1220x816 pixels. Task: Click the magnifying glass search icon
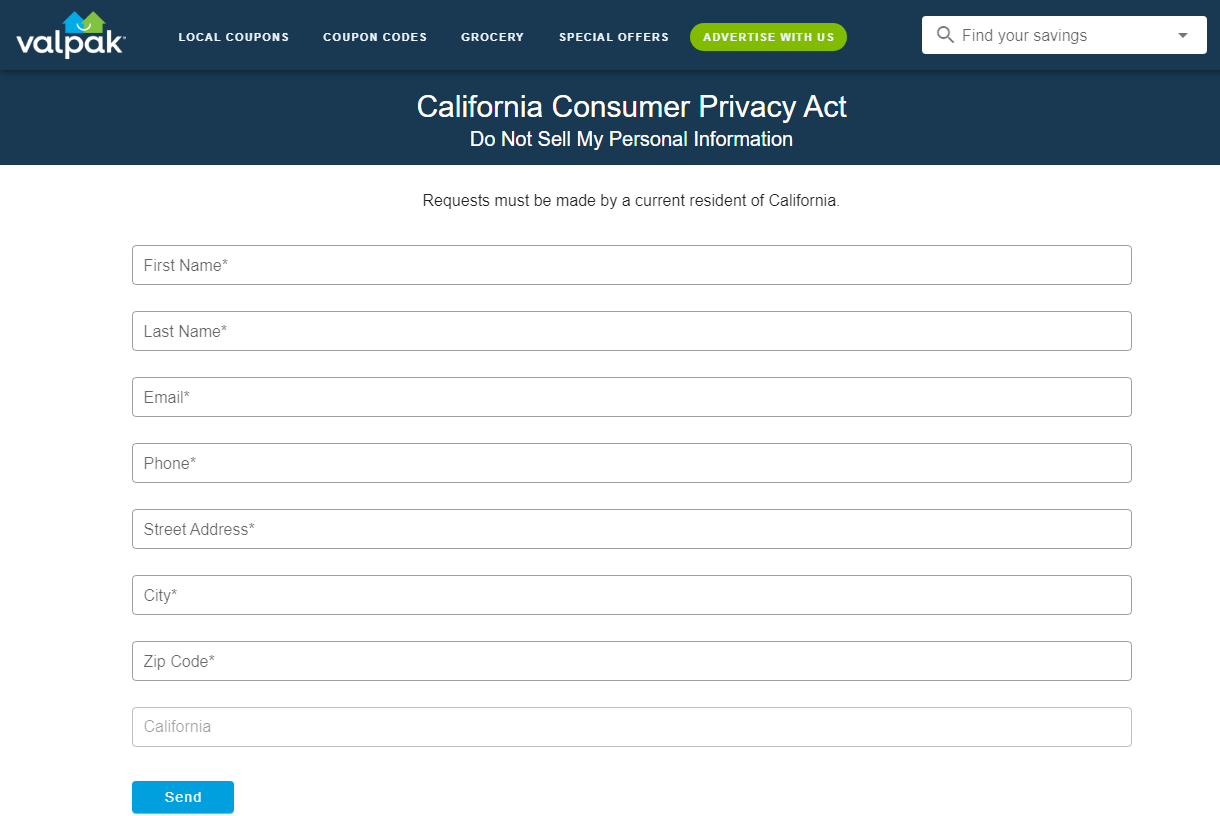click(945, 35)
